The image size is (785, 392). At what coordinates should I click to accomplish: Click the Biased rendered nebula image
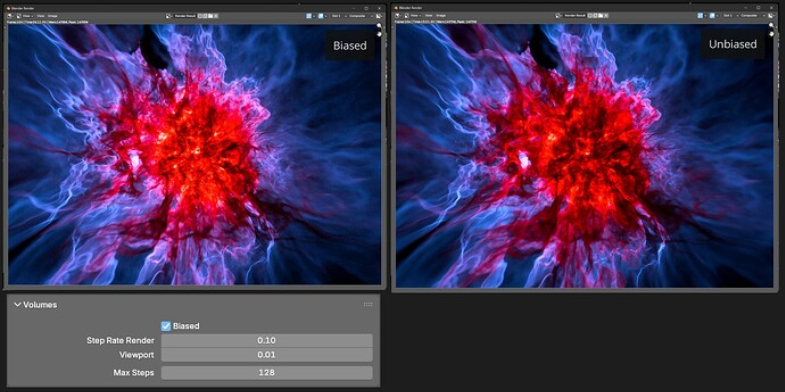click(195, 154)
